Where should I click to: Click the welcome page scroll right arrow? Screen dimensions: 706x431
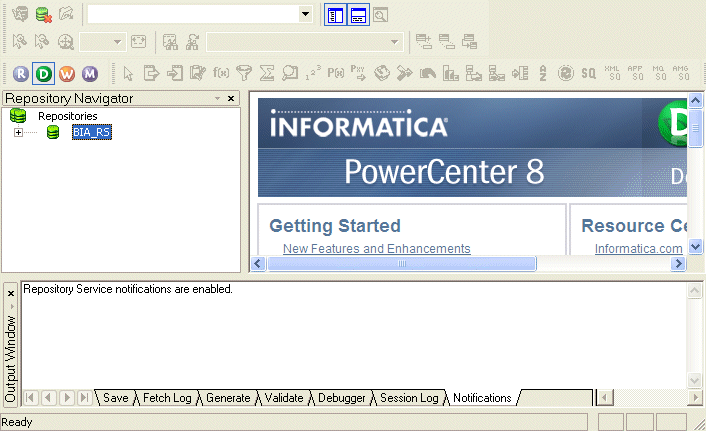[678, 263]
